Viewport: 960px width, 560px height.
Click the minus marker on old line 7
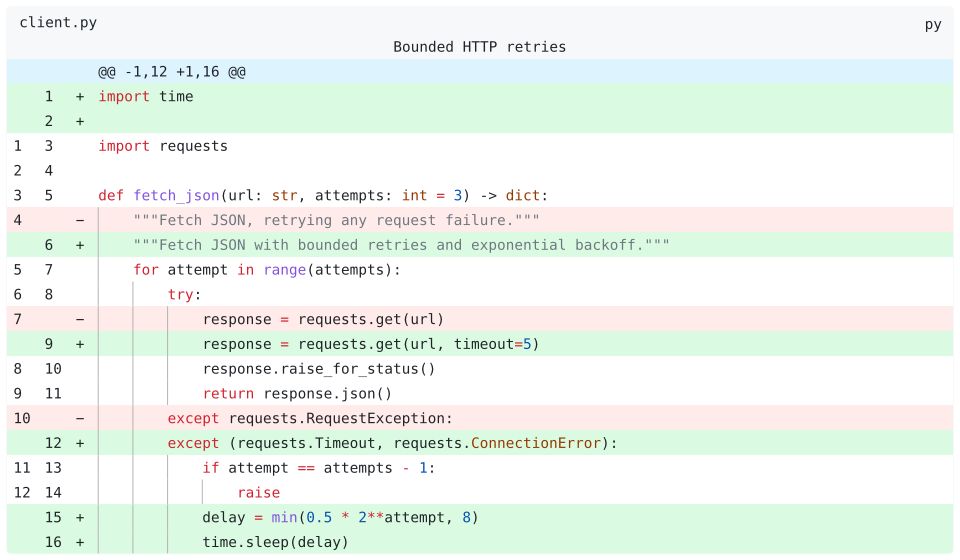(80, 319)
